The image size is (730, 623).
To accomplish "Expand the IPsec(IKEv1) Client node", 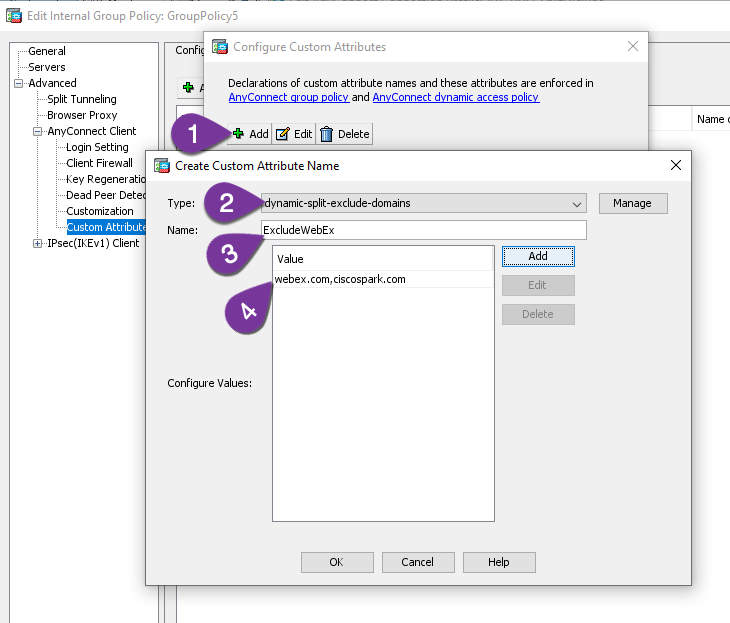I will (38, 244).
